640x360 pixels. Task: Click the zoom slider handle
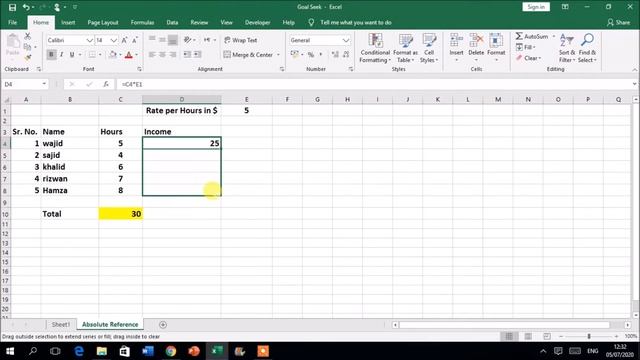click(589, 336)
